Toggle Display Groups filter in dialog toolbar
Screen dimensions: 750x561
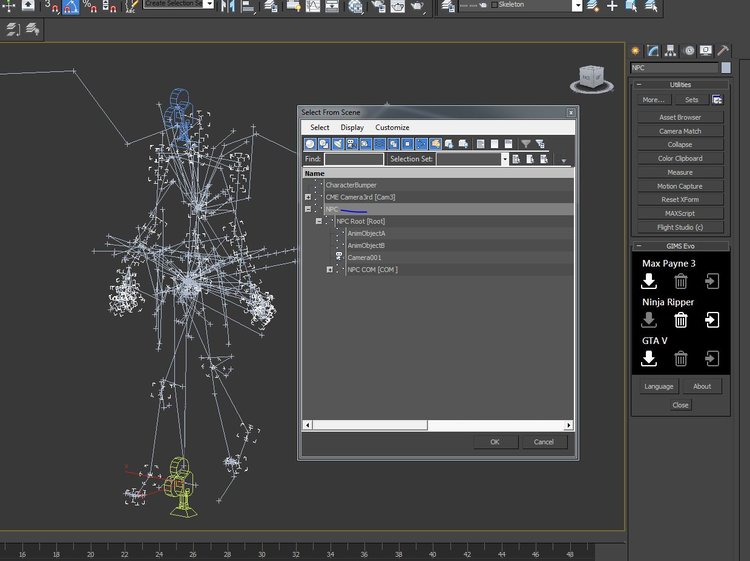tap(393, 144)
